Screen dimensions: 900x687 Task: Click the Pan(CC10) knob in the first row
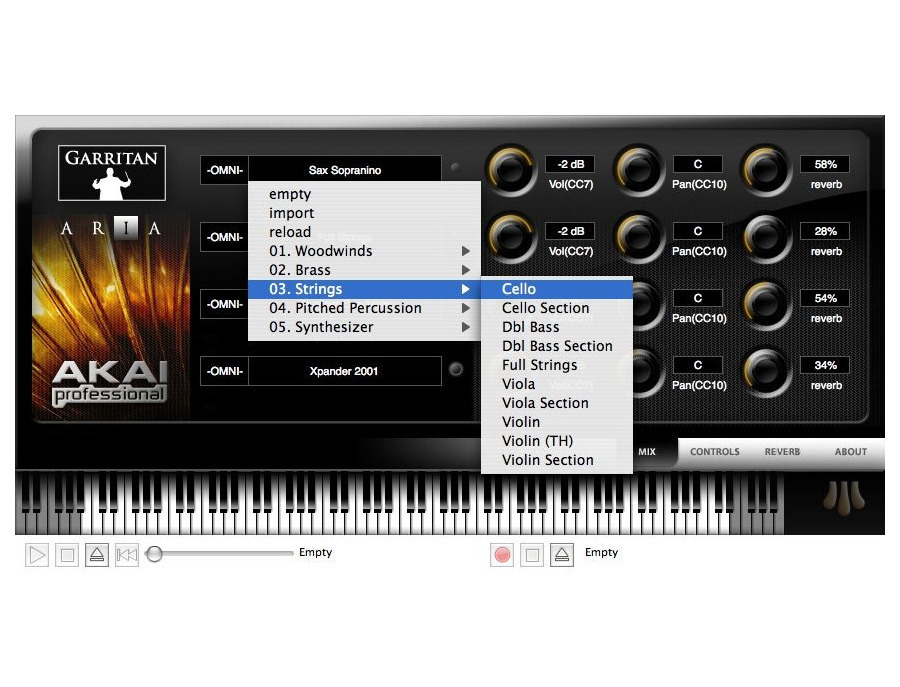[638, 171]
